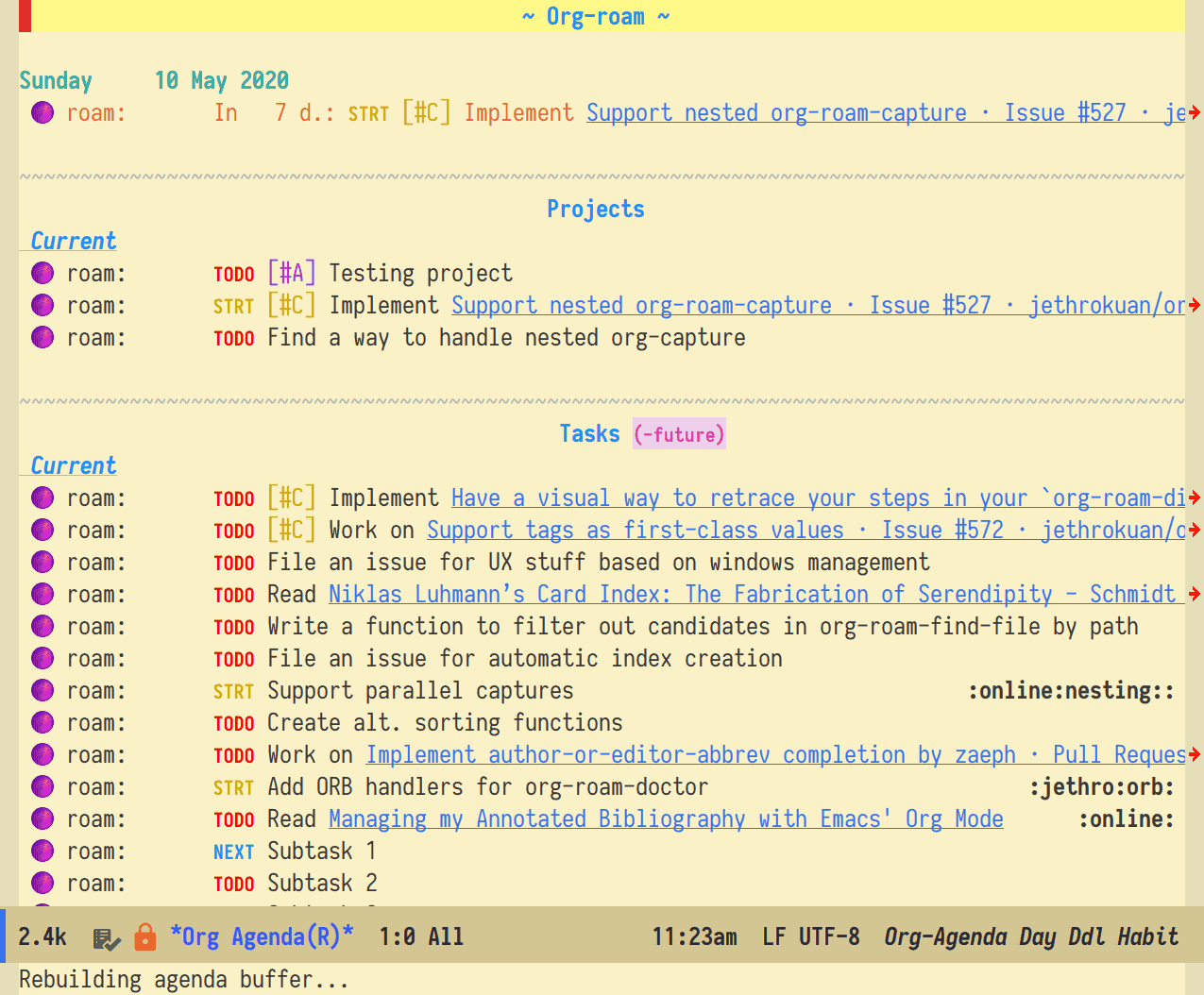The height and width of the screenshot is (995, 1204).
Task: Click the :online: tag on Managing Bibliography row
Action: [x=1127, y=819]
